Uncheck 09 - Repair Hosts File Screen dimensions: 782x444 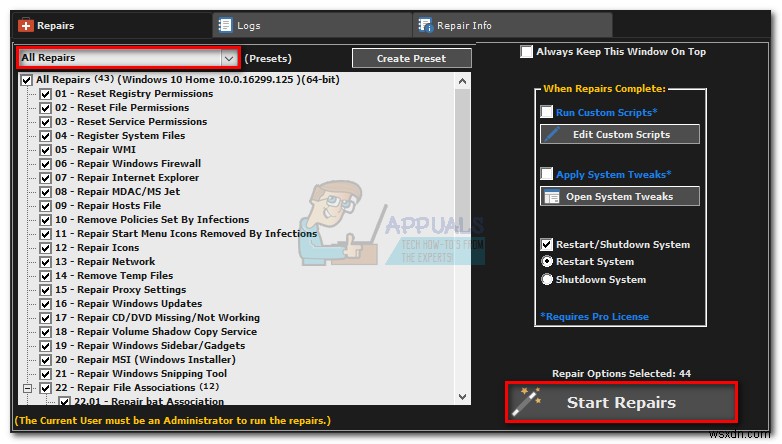point(45,206)
